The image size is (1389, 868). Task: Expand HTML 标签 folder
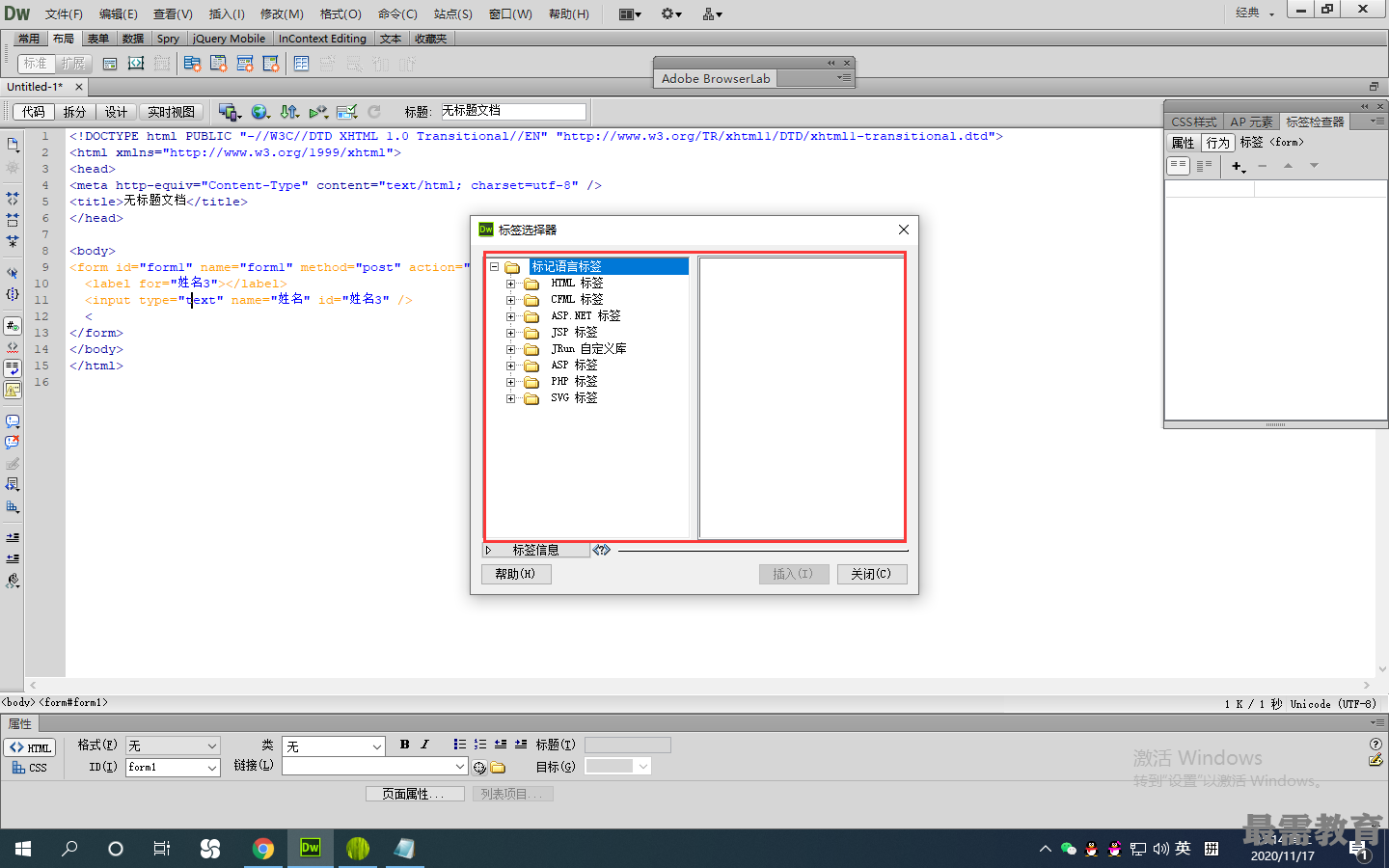(511, 284)
